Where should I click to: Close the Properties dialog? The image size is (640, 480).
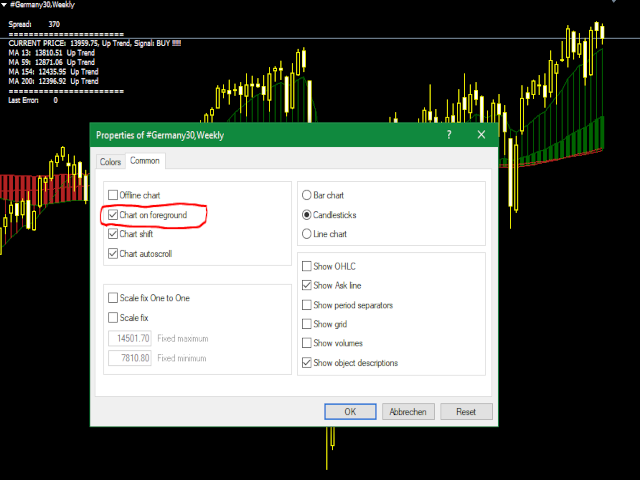click(x=481, y=135)
